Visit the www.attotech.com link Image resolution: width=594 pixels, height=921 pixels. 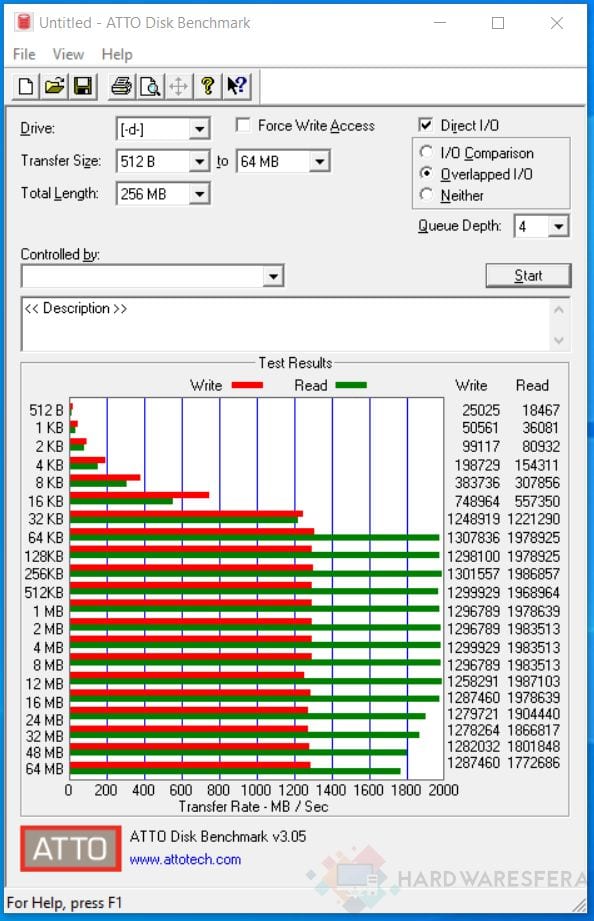tap(185, 859)
